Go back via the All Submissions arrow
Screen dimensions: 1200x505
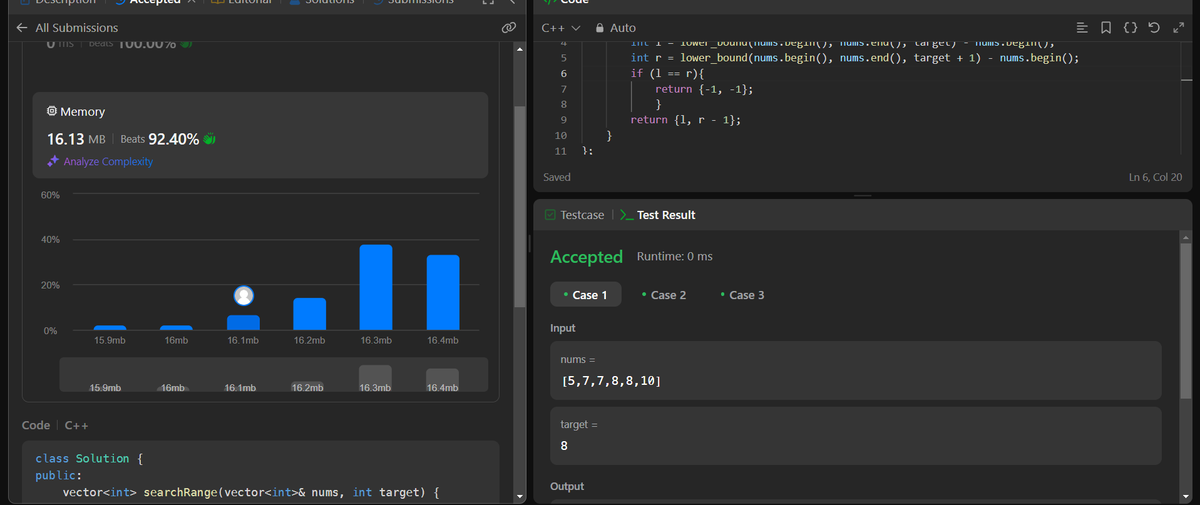[x=23, y=28]
